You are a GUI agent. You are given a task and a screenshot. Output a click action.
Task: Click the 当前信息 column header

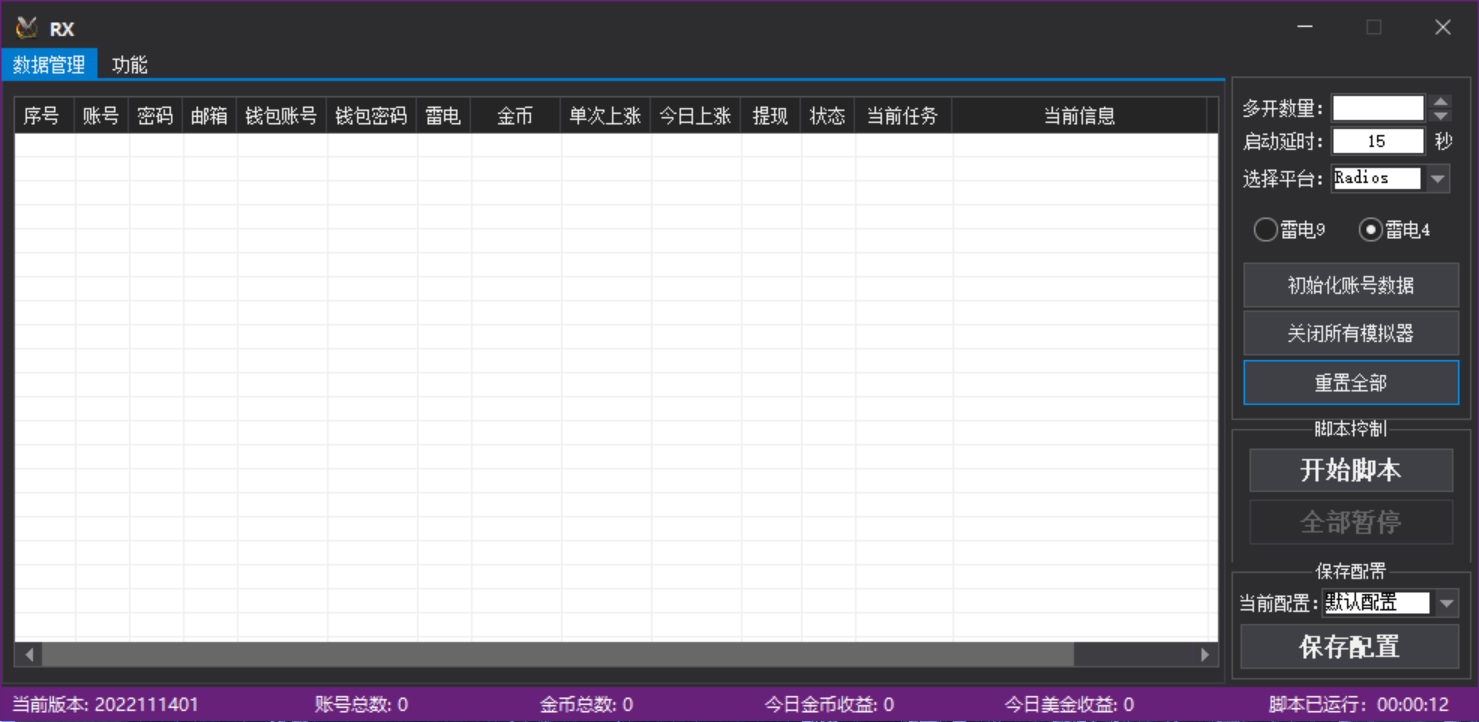(1079, 116)
